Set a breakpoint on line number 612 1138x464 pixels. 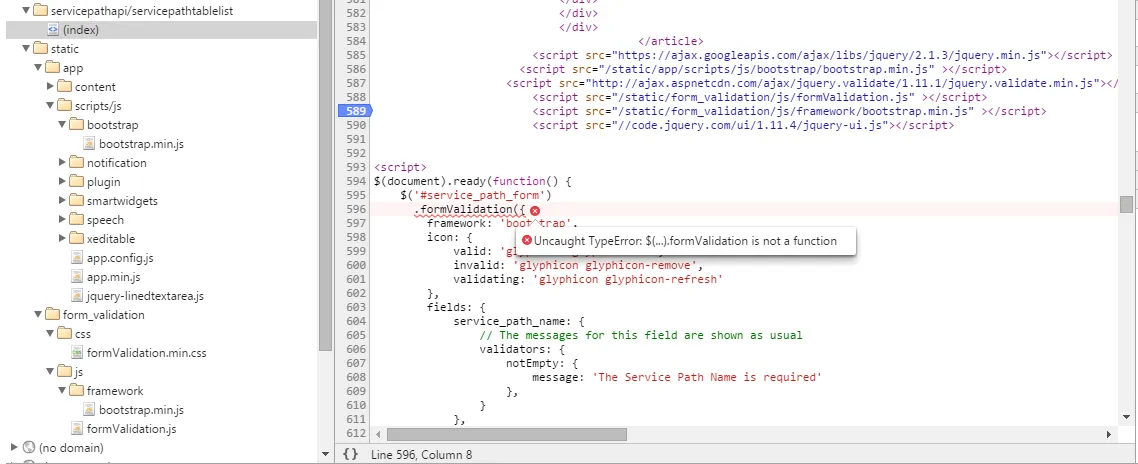click(357, 434)
